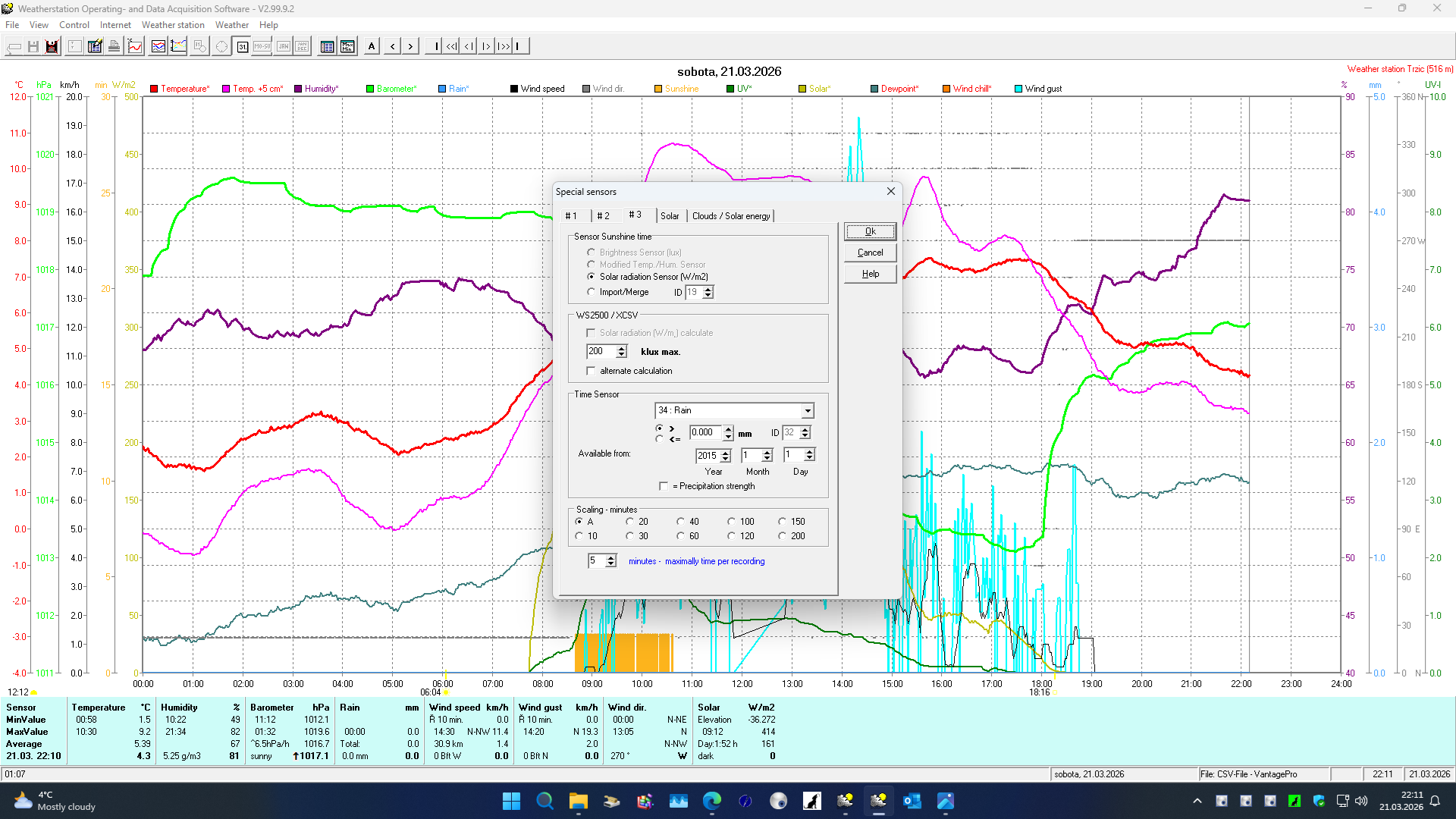Open the Weather station menu
The height and width of the screenshot is (819, 1456).
(x=173, y=25)
